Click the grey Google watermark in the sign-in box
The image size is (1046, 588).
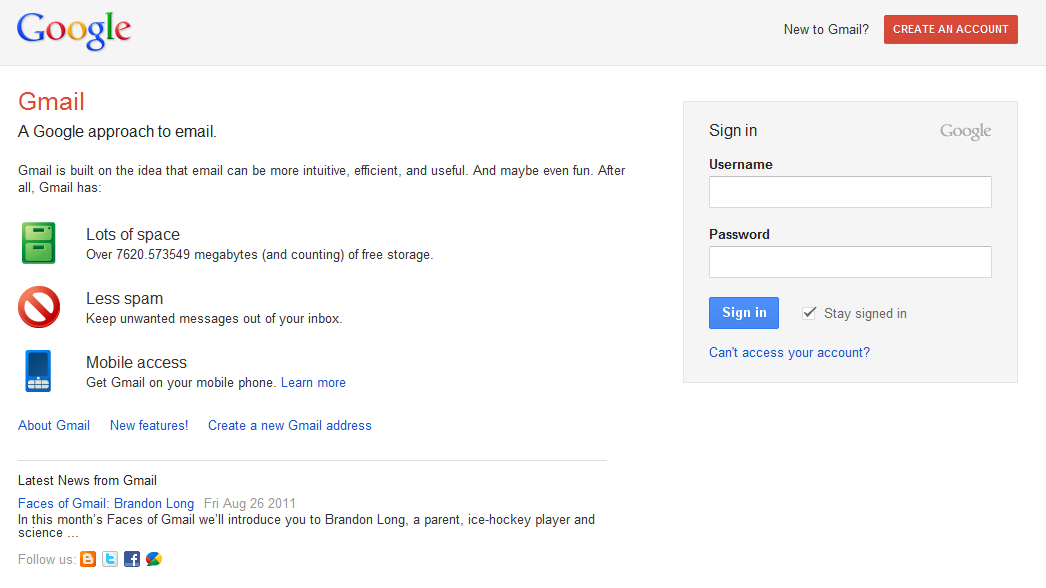[964, 130]
